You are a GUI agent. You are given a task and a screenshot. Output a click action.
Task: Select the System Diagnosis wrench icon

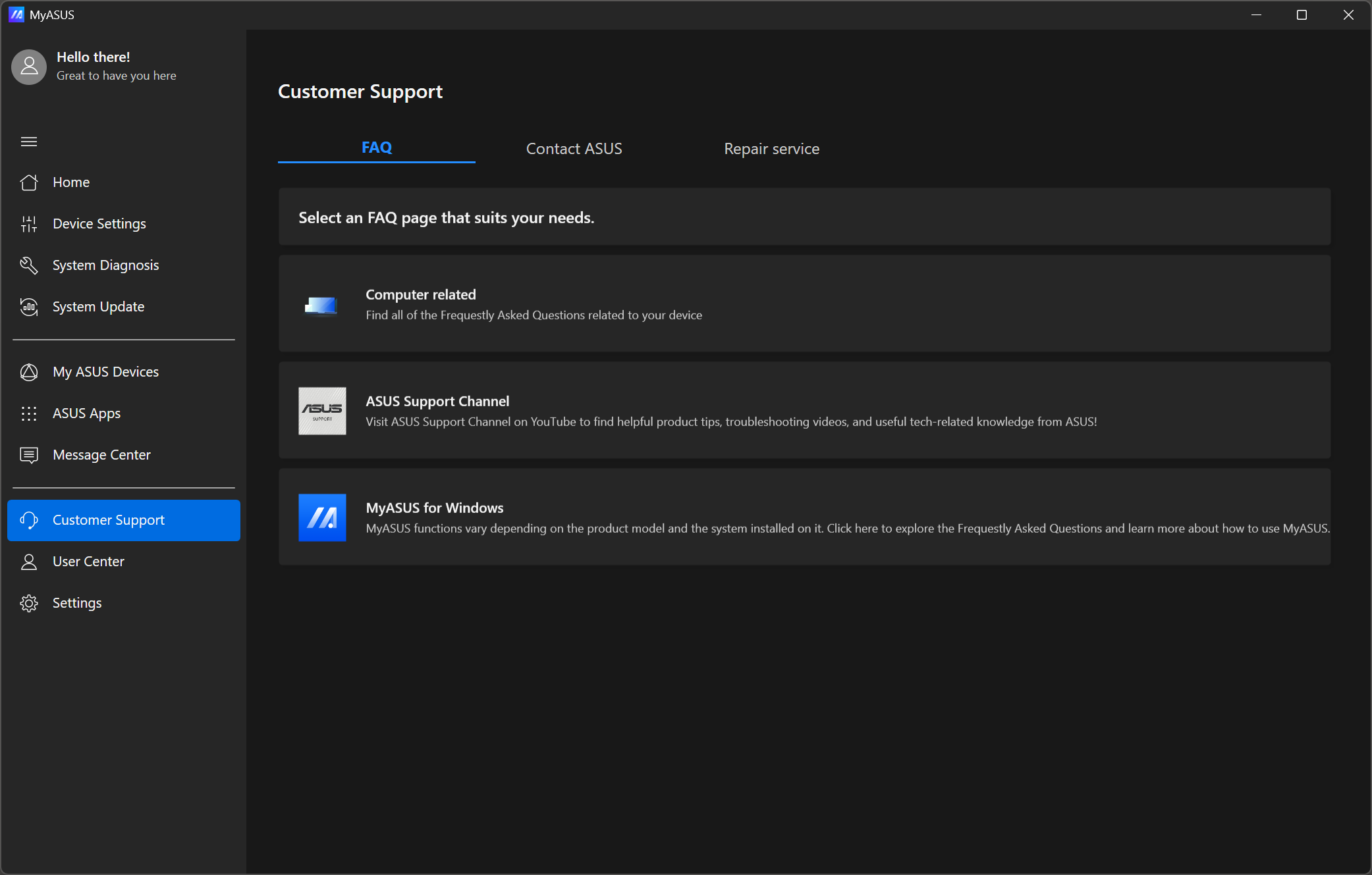click(28, 265)
